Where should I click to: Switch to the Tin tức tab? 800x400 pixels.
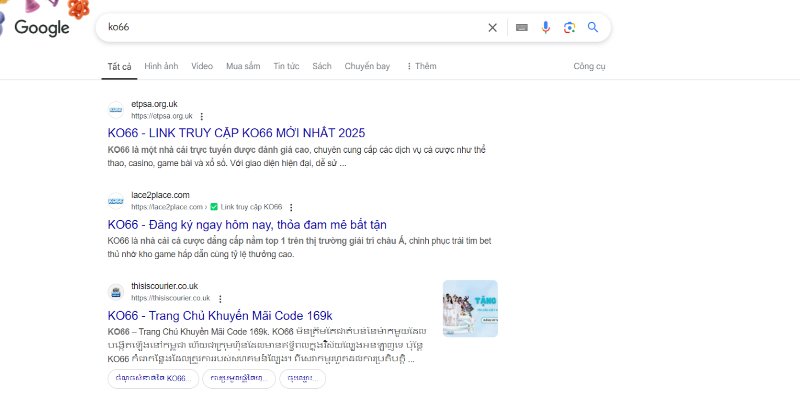(286, 66)
